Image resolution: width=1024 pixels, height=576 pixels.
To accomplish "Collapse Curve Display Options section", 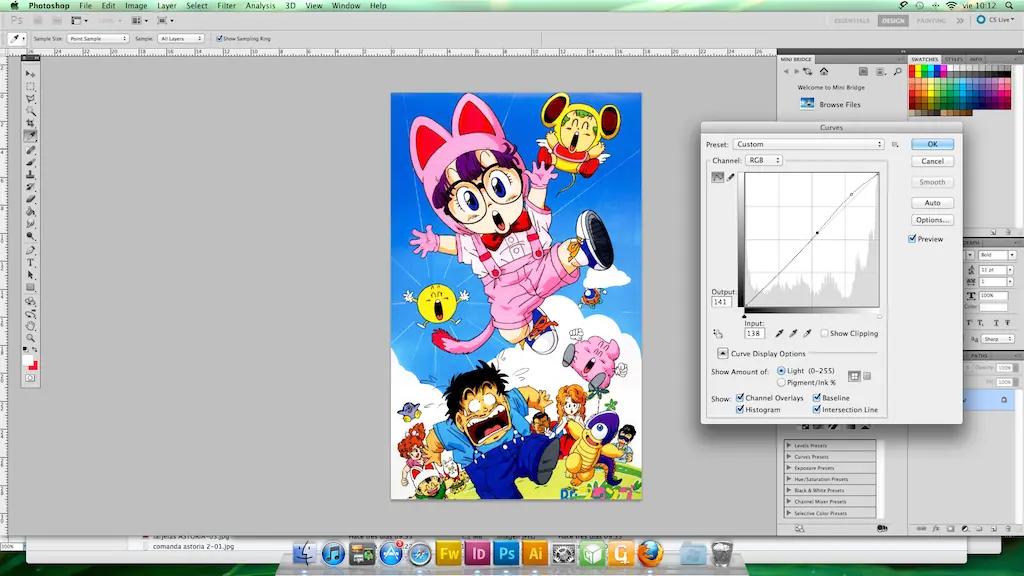I will (722, 353).
